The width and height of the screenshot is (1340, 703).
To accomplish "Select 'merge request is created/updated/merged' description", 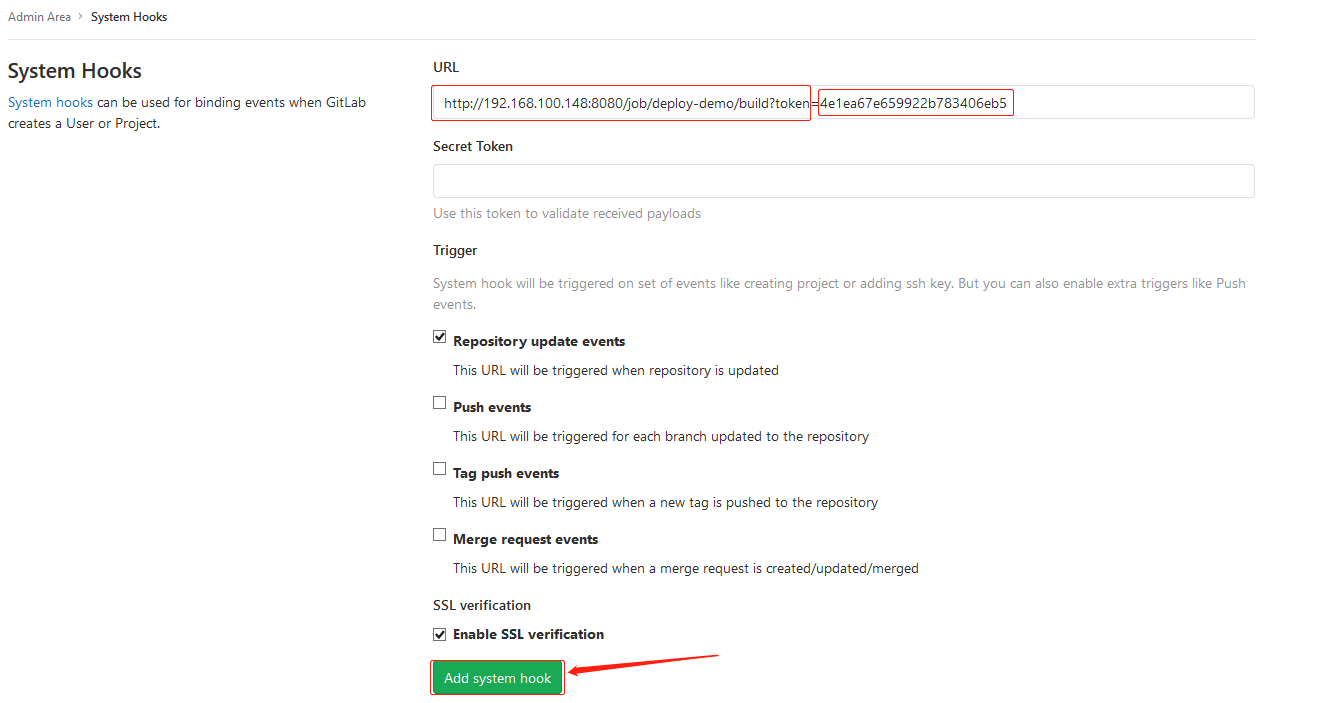I will pos(685,568).
